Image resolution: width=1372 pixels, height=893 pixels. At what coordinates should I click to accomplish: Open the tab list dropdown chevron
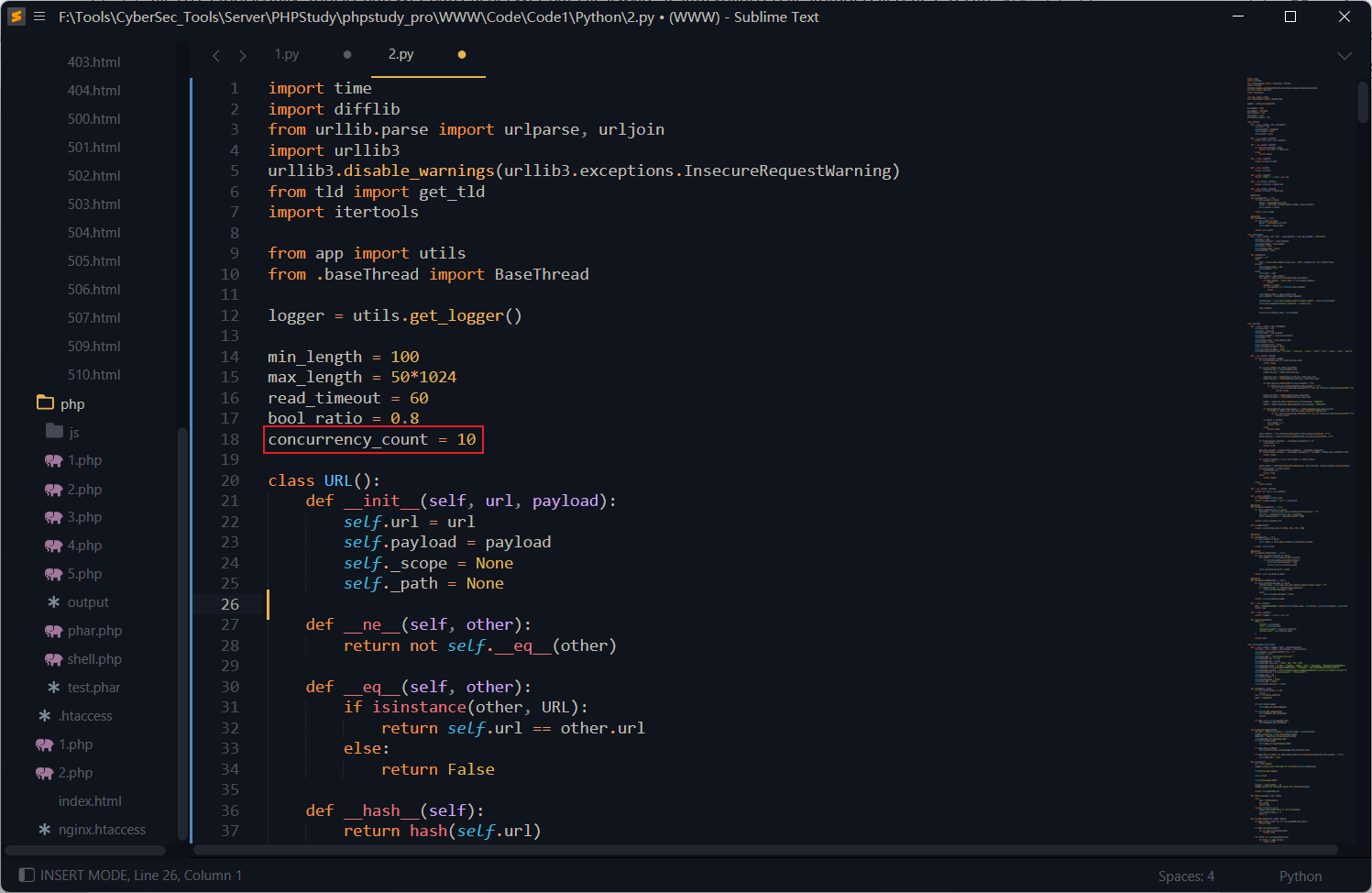tap(1345, 56)
